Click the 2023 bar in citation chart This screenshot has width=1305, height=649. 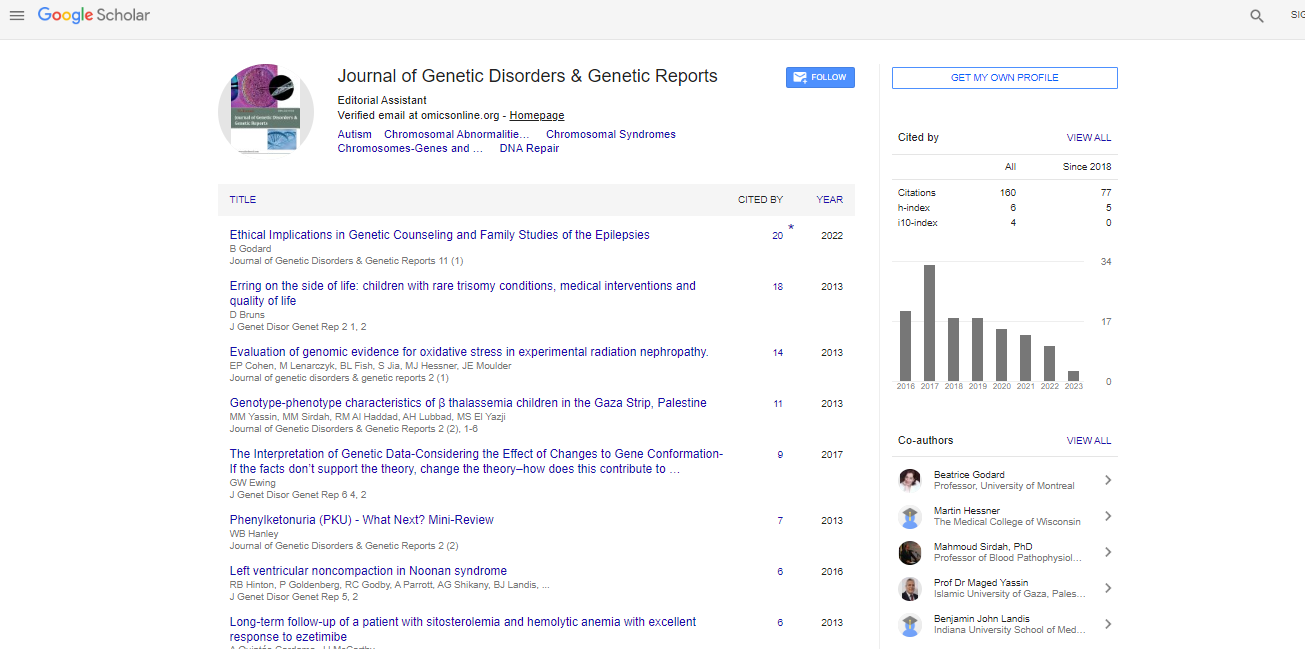click(x=1073, y=376)
